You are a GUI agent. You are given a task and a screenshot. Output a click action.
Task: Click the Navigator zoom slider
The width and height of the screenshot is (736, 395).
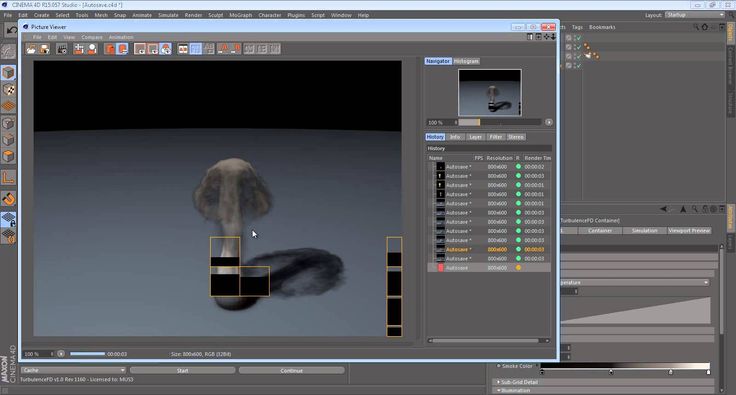pyautogui.click(x=499, y=122)
